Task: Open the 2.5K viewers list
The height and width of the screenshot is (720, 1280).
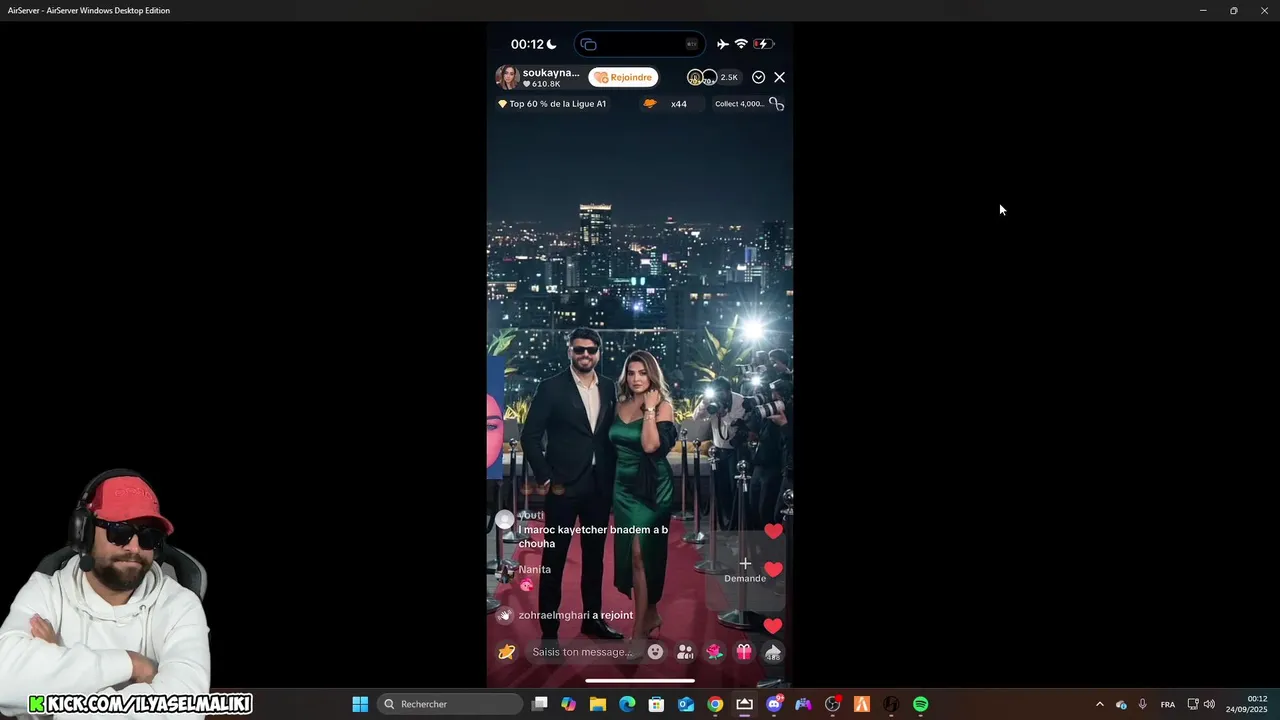Action: pos(729,77)
